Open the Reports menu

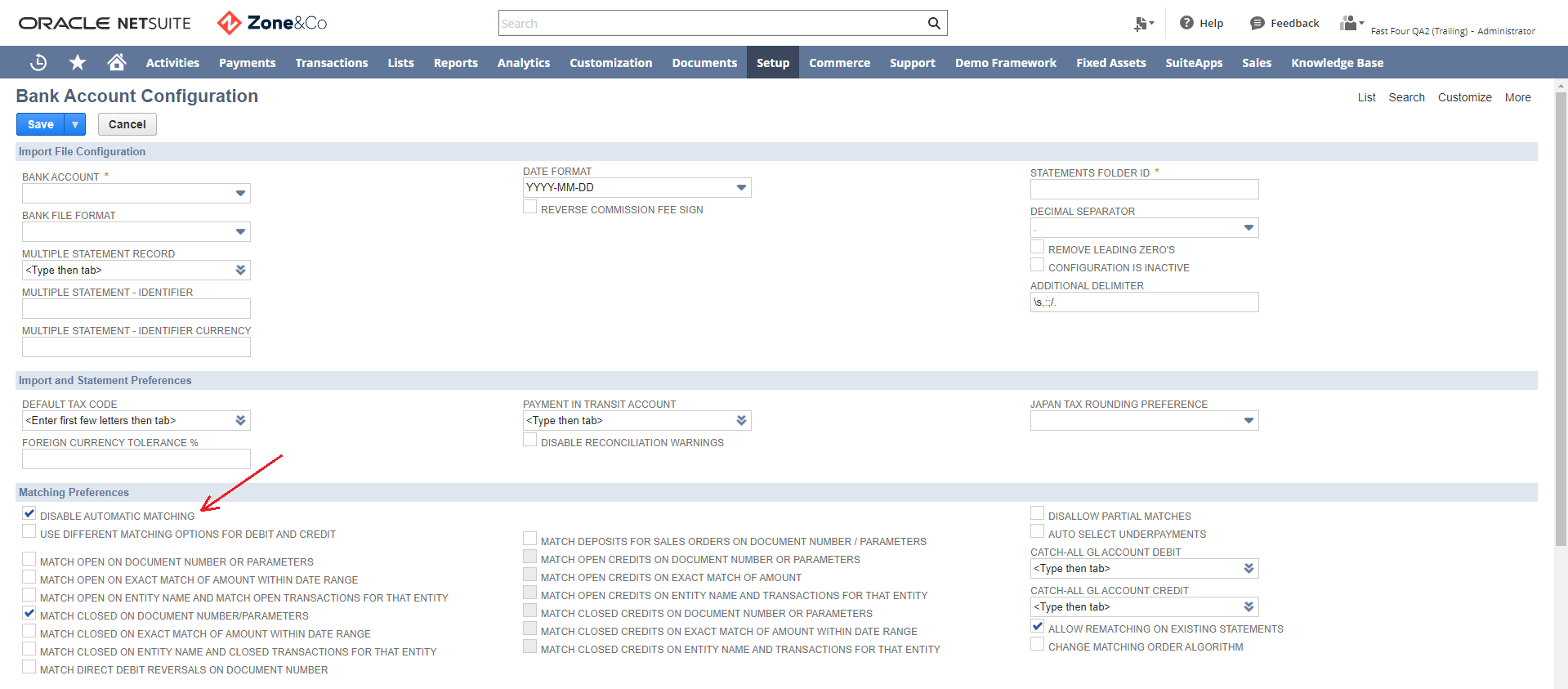point(456,63)
